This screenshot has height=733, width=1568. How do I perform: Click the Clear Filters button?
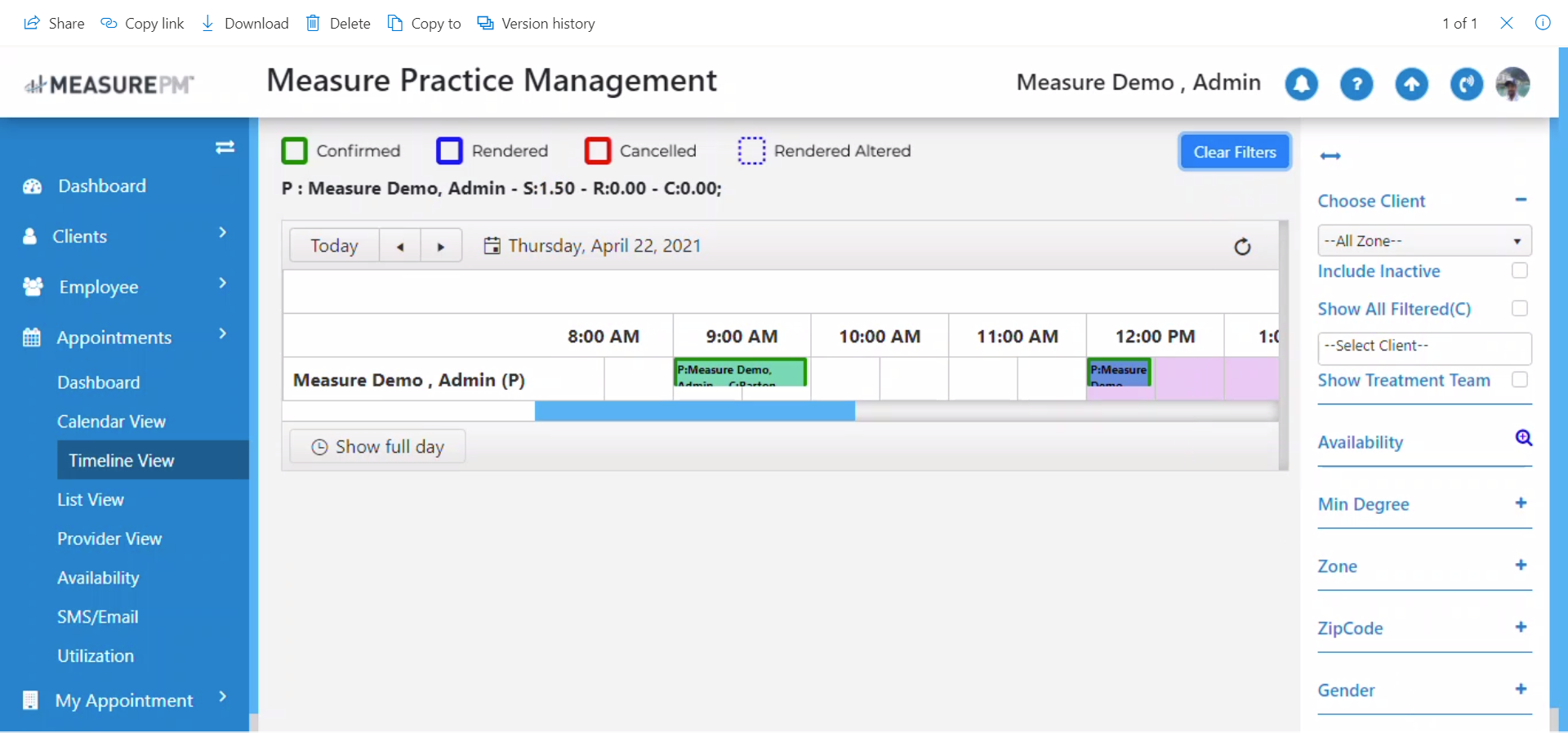1235,152
